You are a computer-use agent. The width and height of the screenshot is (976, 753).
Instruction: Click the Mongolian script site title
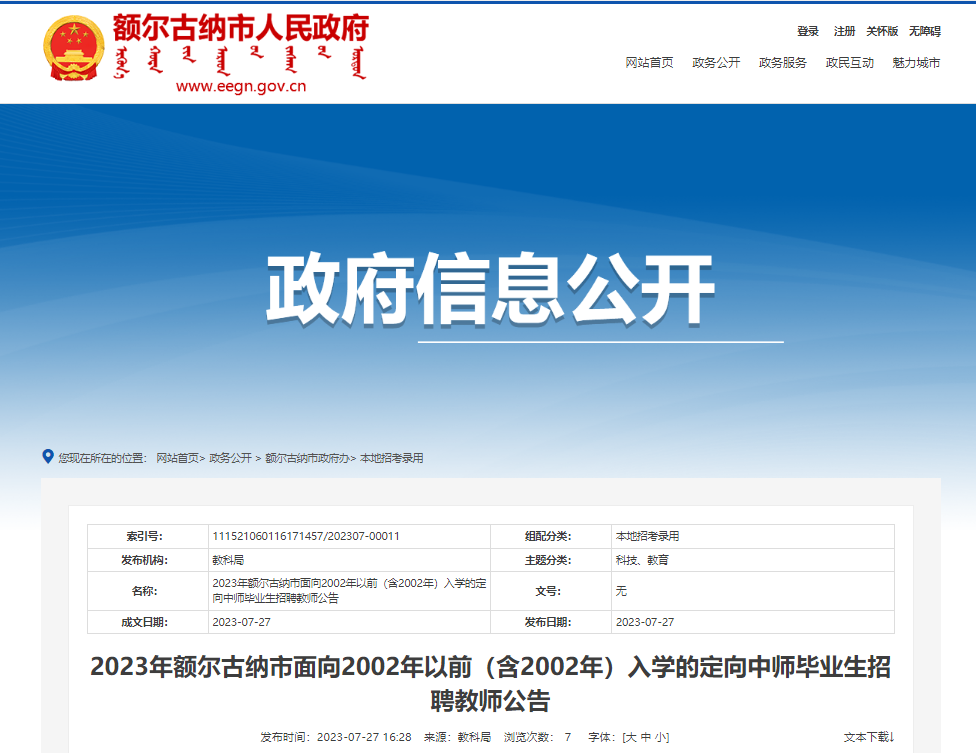[241, 62]
